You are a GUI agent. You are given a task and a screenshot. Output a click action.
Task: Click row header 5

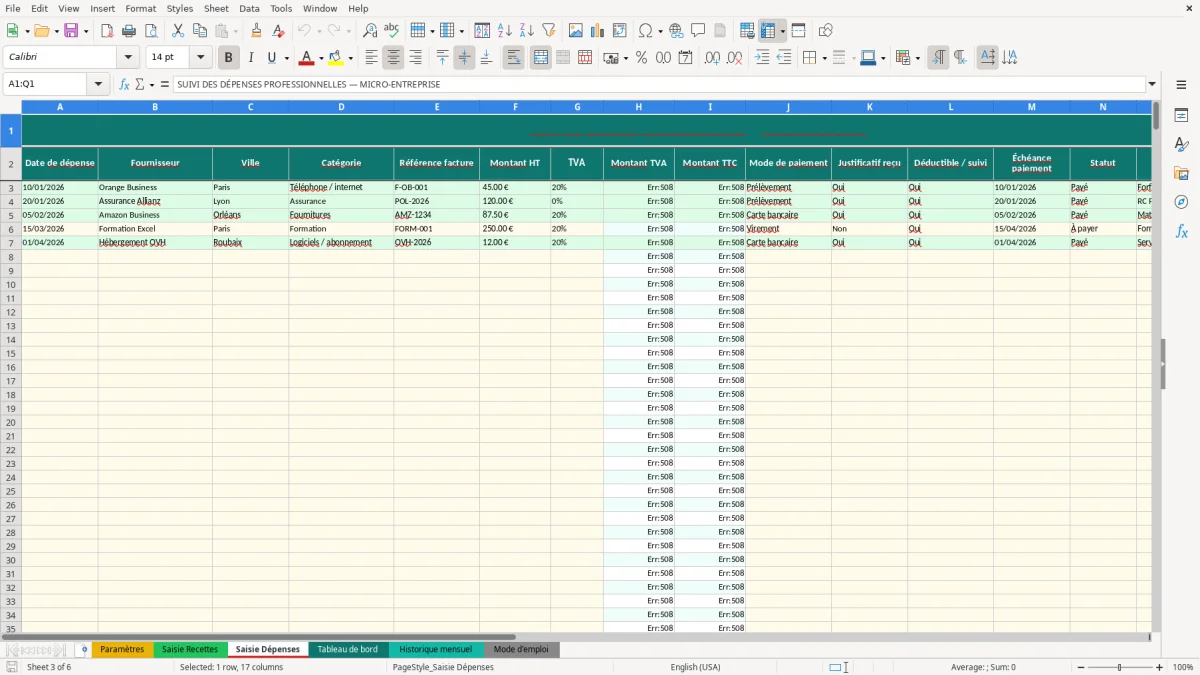(11, 215)
